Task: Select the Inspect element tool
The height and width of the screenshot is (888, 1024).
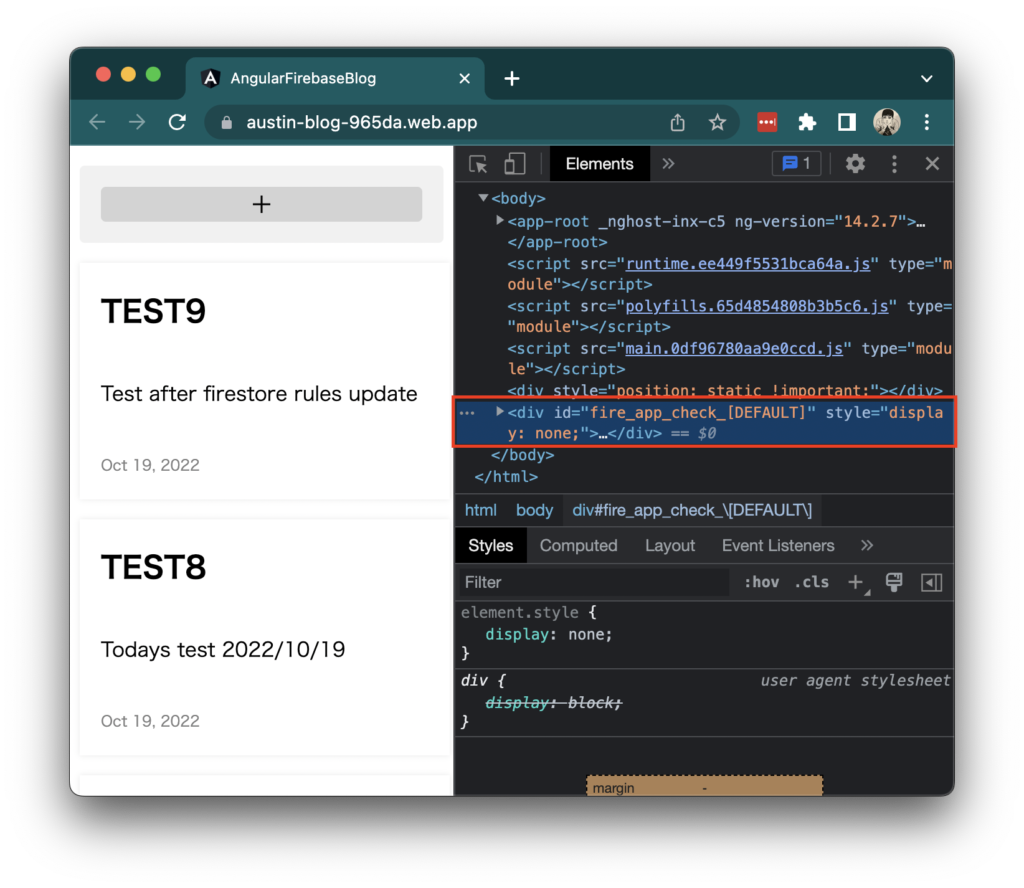Action: 477,163
